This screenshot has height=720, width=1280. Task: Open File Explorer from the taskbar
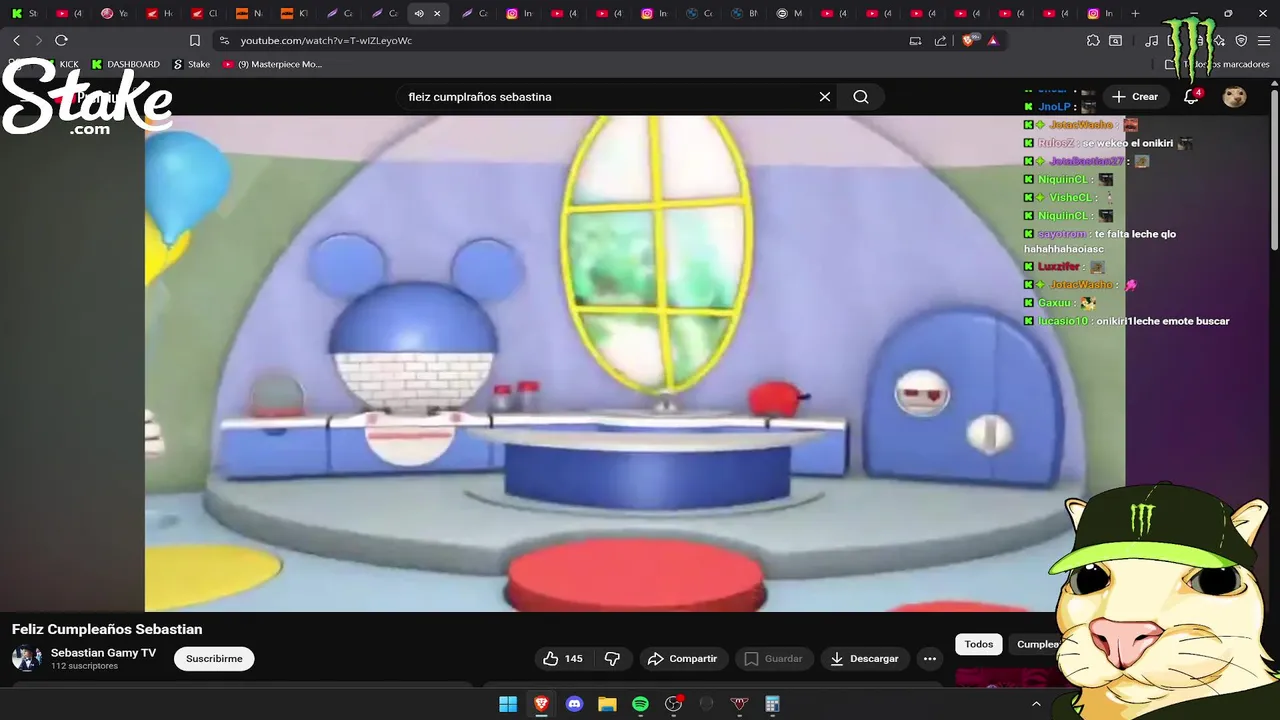point(607,704)
